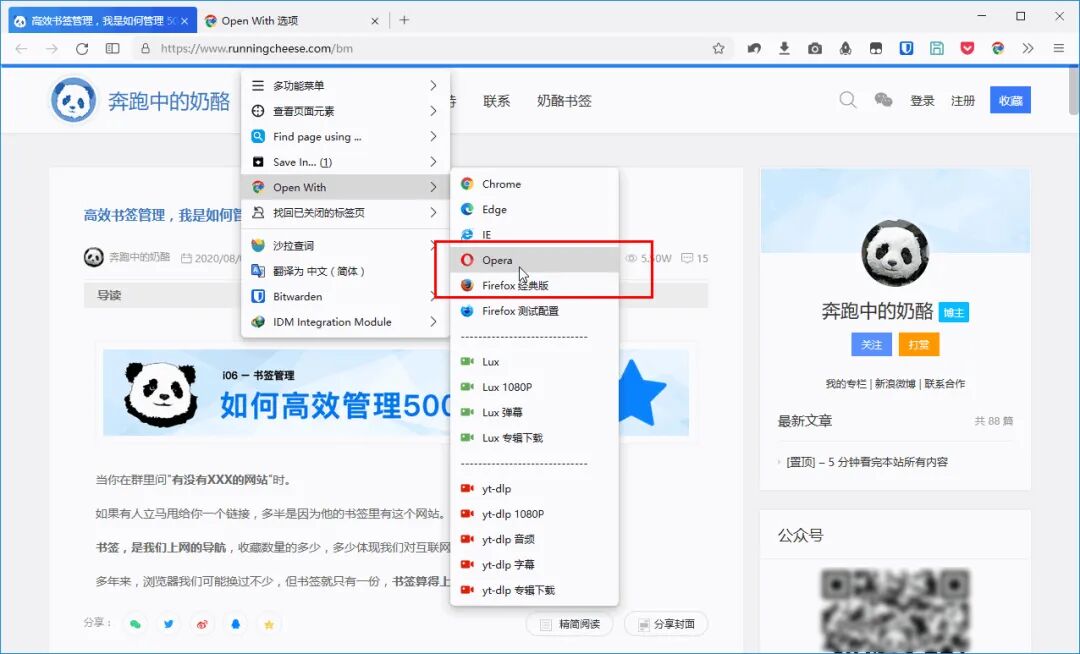Click the orange 打赏 button
1080x654 pixels.
(919, 344)
